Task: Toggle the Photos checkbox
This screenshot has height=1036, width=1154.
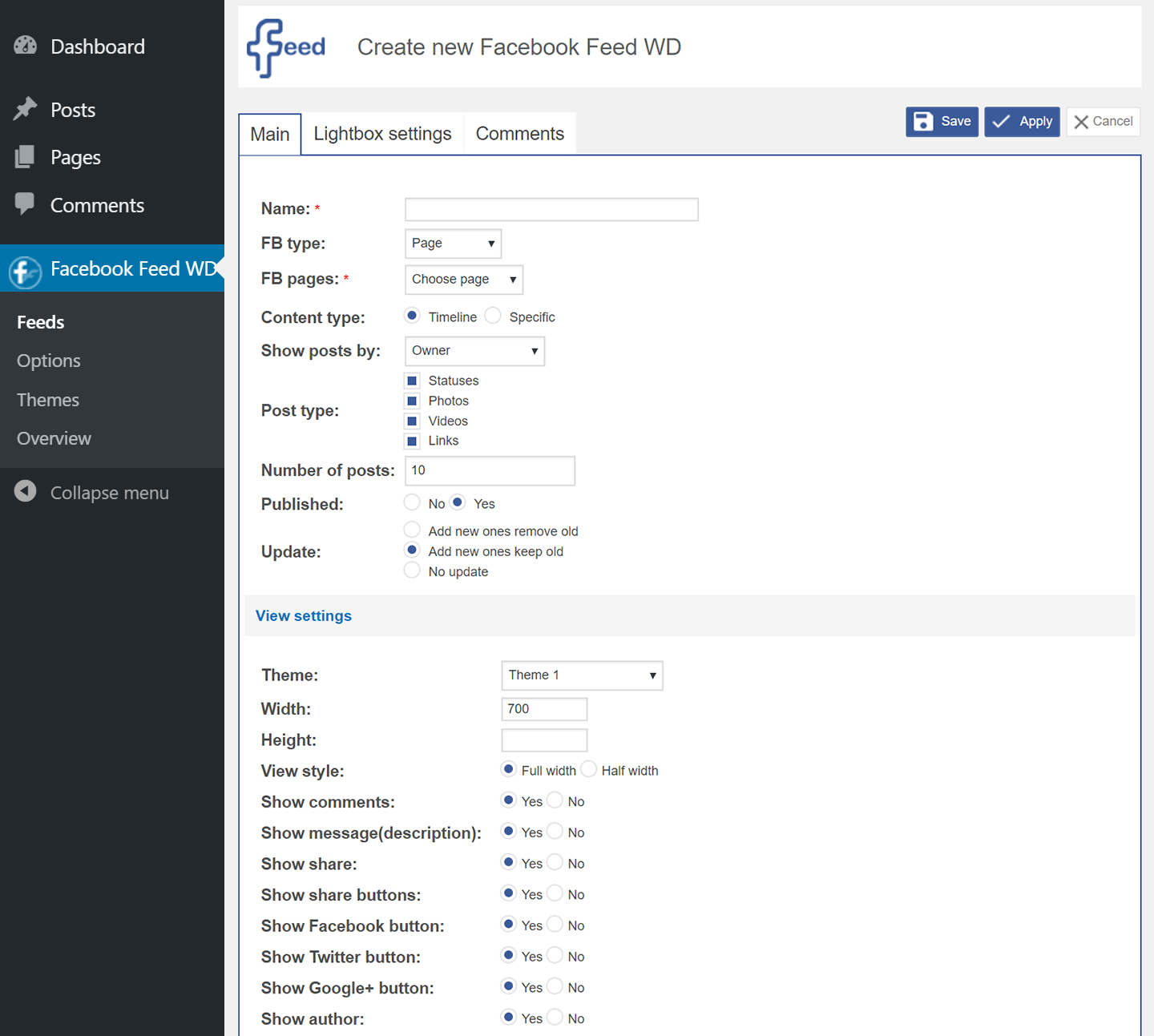Action: [412, 401]
